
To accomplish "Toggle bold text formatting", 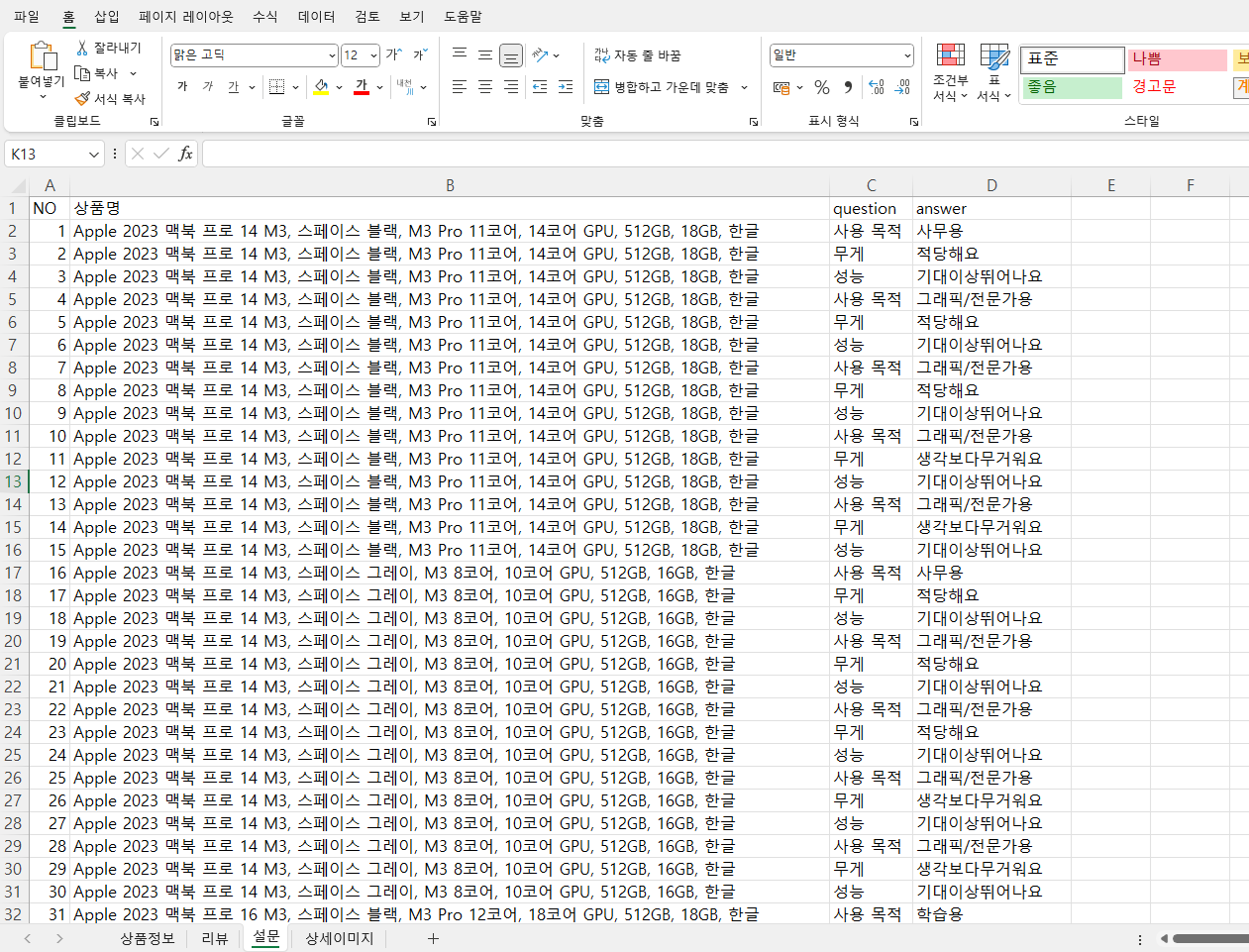I will tap(182, 87).
